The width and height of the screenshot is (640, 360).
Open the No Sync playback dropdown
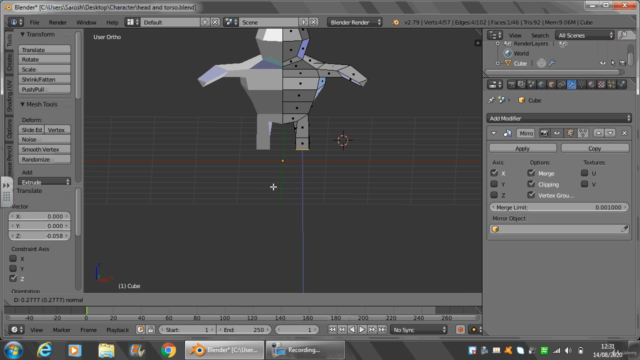coord(419,329)
